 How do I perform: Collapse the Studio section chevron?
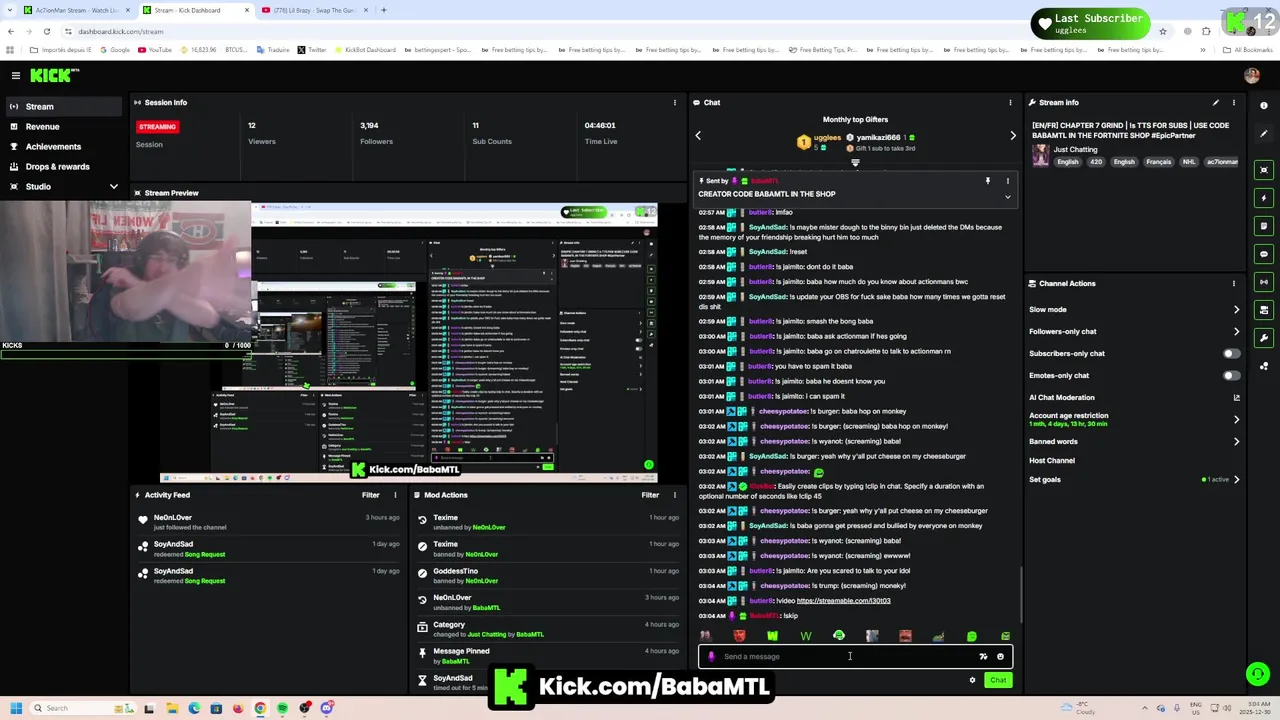pos(113,186)
